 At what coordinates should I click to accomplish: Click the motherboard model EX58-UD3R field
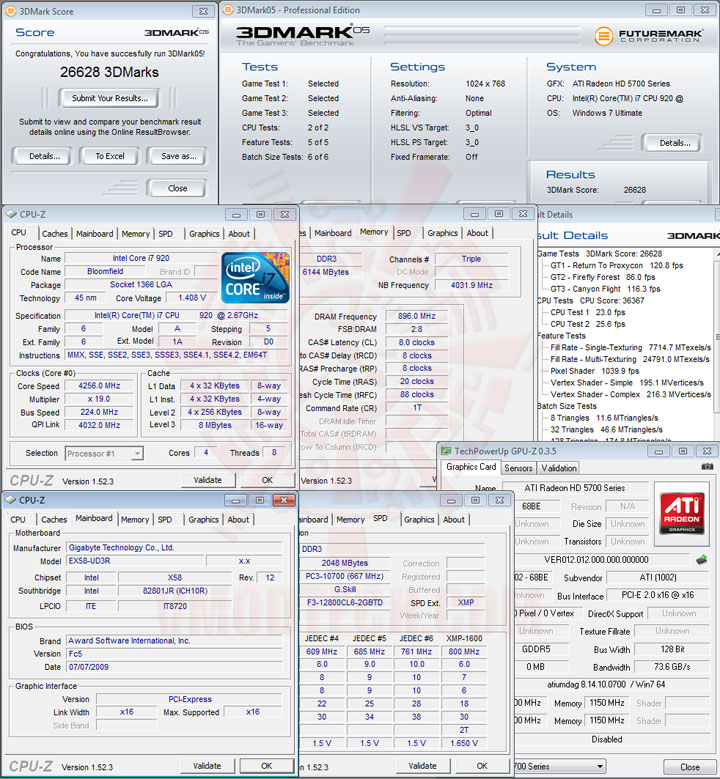pyautogui.click(x=135, y=561)
